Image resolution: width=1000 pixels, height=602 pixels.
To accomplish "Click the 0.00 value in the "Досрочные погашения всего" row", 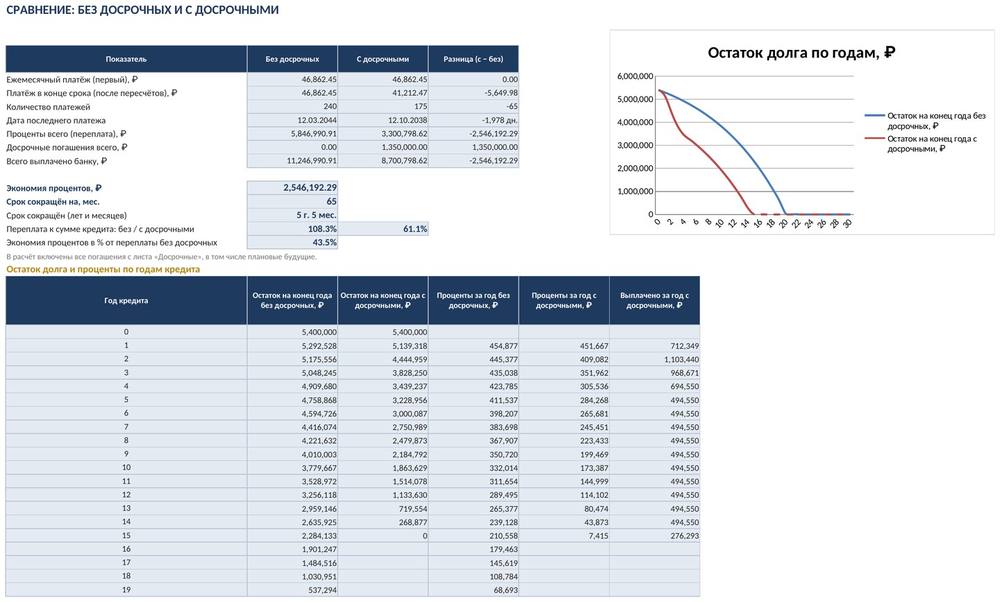I will [x=292, y=147].
